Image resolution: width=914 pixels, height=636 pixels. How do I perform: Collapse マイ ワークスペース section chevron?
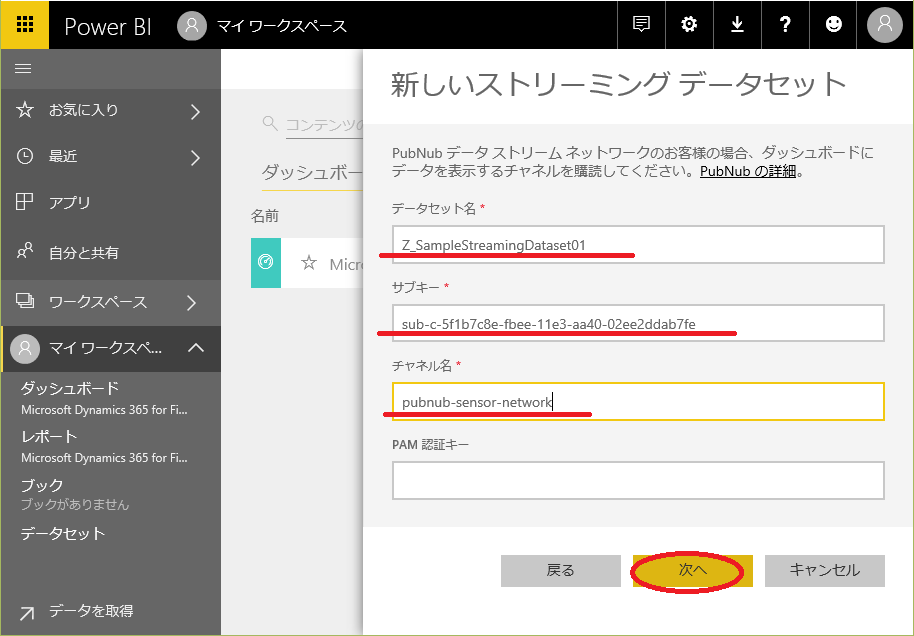click(196, 348)
